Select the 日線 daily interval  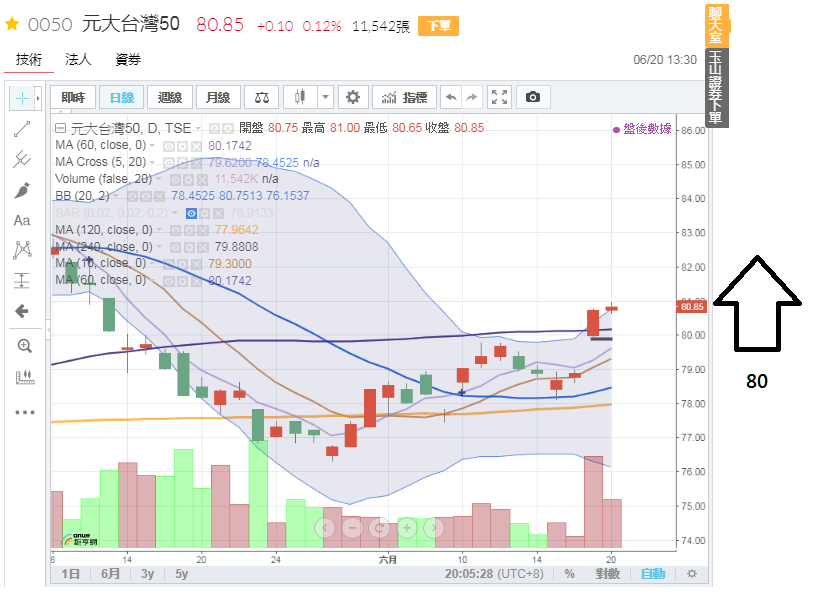pyautogui.click(x=122, y=97)
